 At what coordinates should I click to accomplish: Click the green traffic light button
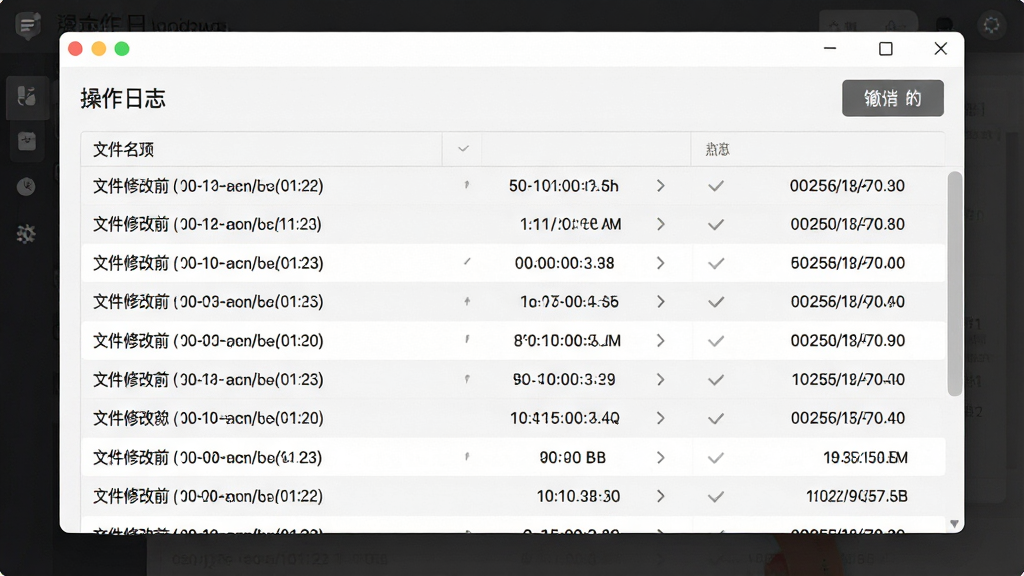[122, 49]
